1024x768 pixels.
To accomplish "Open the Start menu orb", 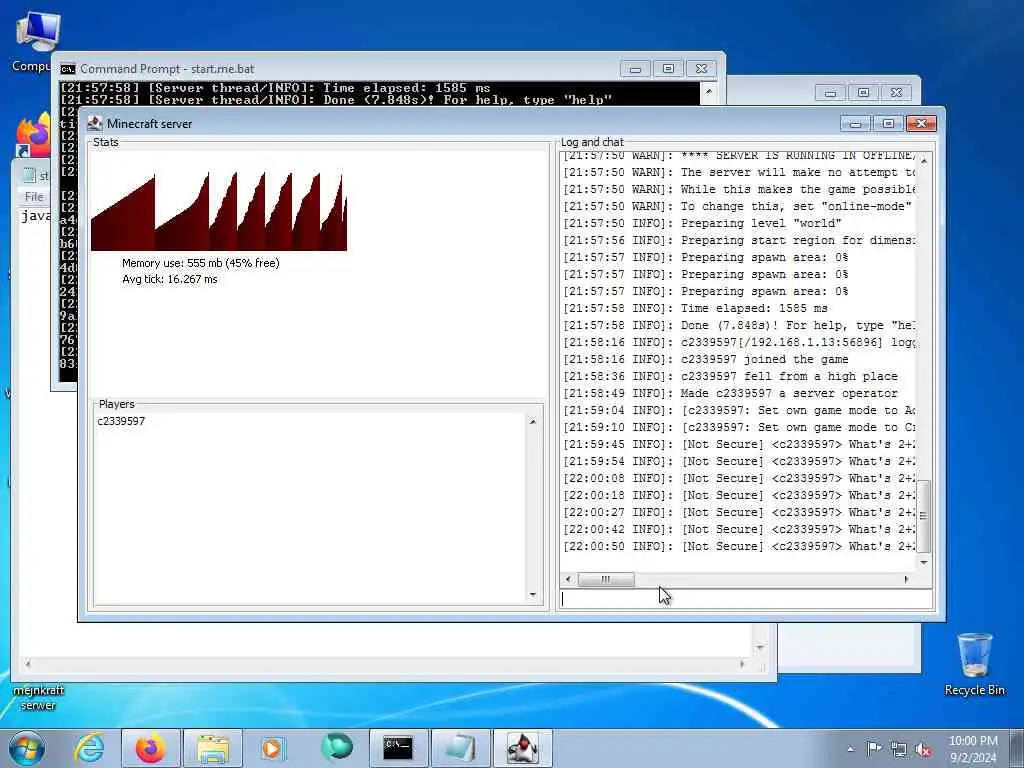I will pyautogui.click(x=27, y=748).
